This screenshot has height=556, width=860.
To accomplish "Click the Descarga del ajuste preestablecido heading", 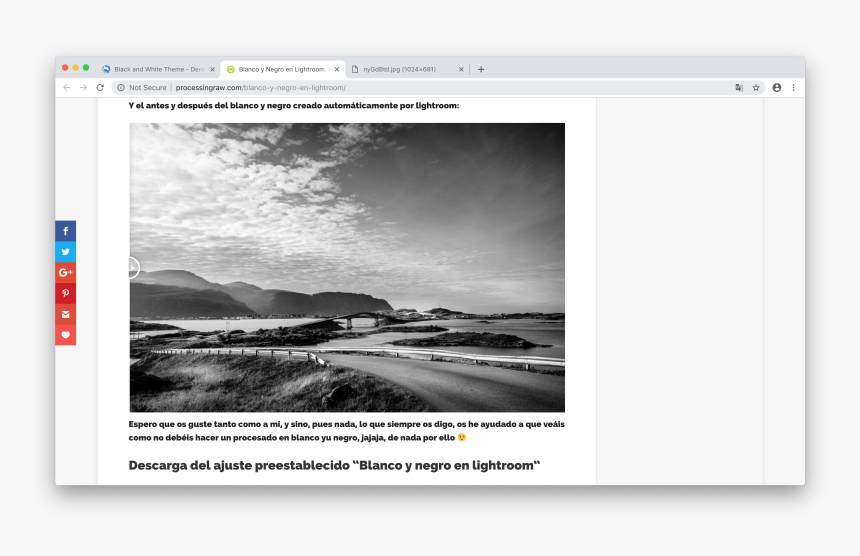I will pos(334,466).
